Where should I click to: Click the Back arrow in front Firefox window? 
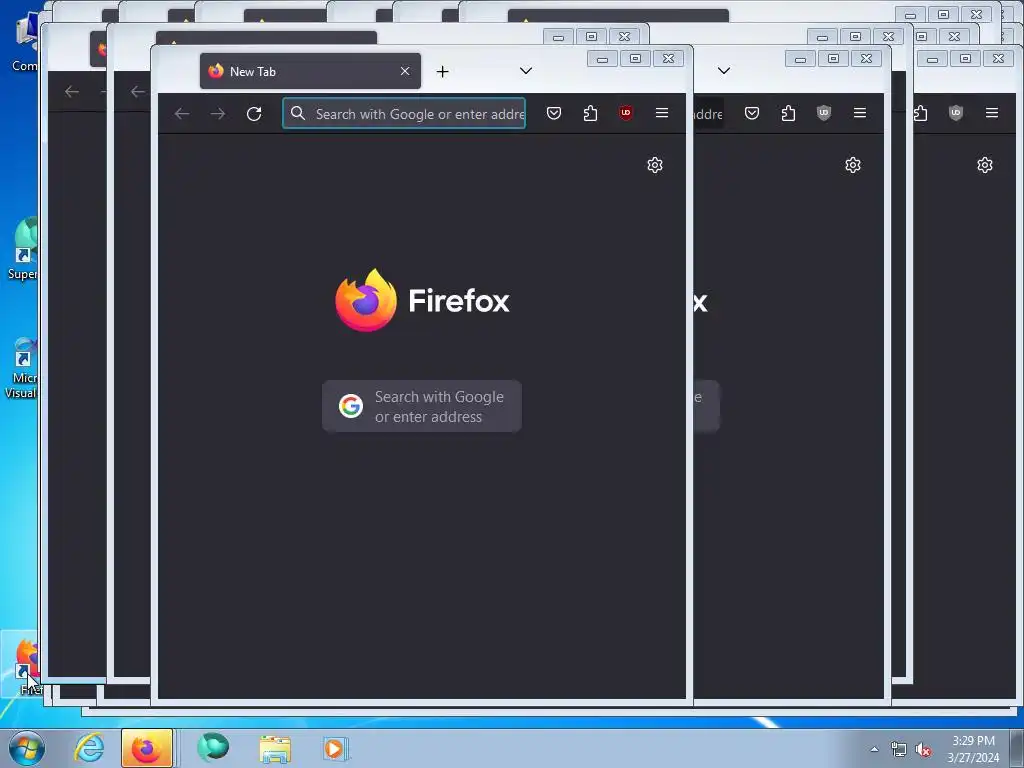[x=182, y=114]
